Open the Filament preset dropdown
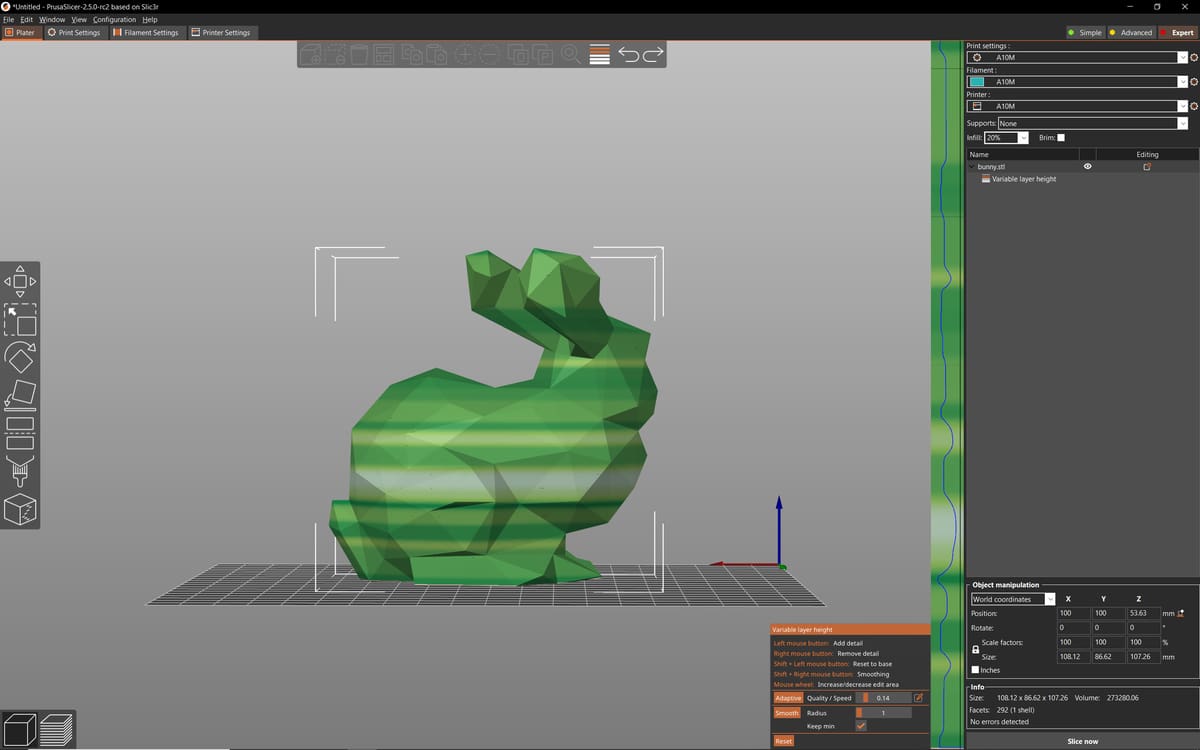The image size is (1200, 750). click(1077, 82)
